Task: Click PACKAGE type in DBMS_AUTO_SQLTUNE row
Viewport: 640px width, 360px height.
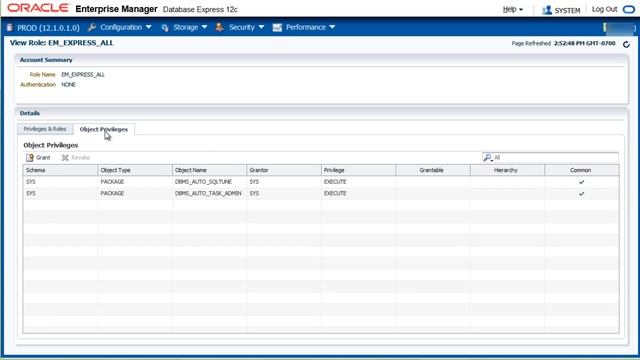Action: click(x=112, y=182)
